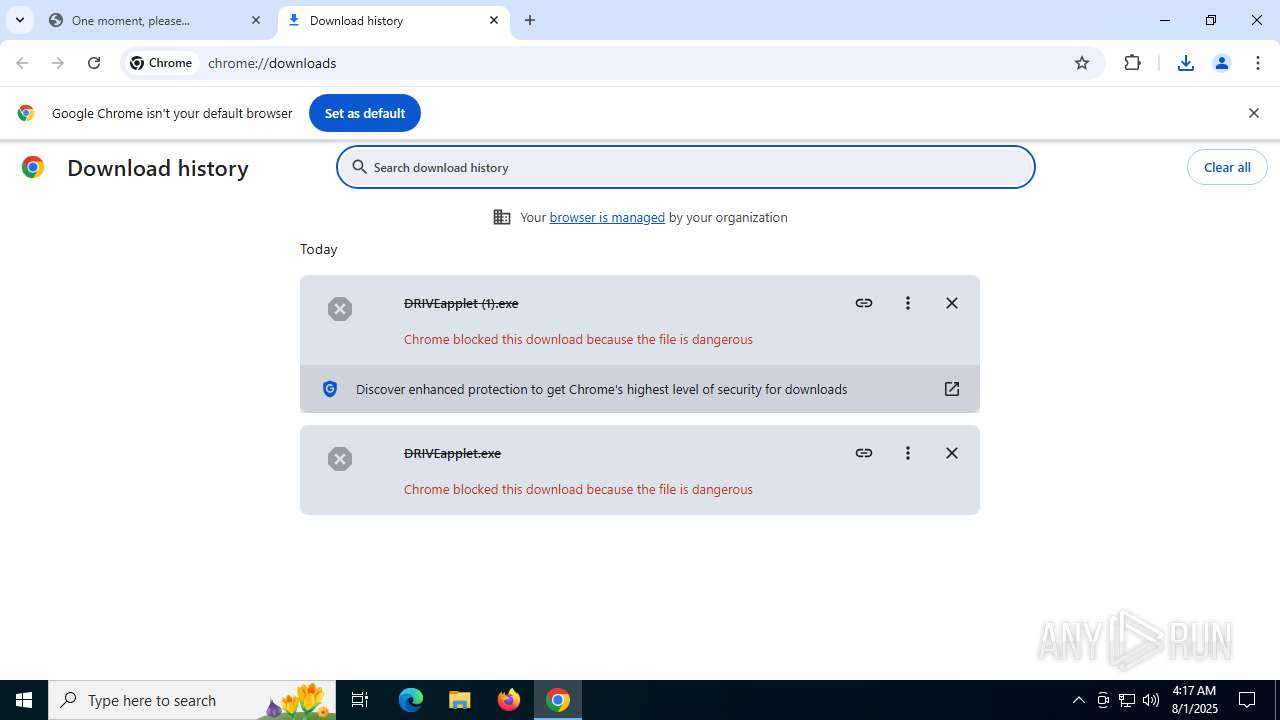Open the notification center
This screenshot has width=1280, height=720.
1248,700
